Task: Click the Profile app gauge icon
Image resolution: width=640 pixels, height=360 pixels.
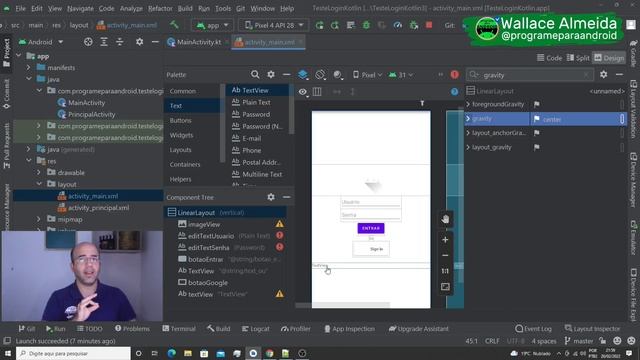Action: click(398, 25)
